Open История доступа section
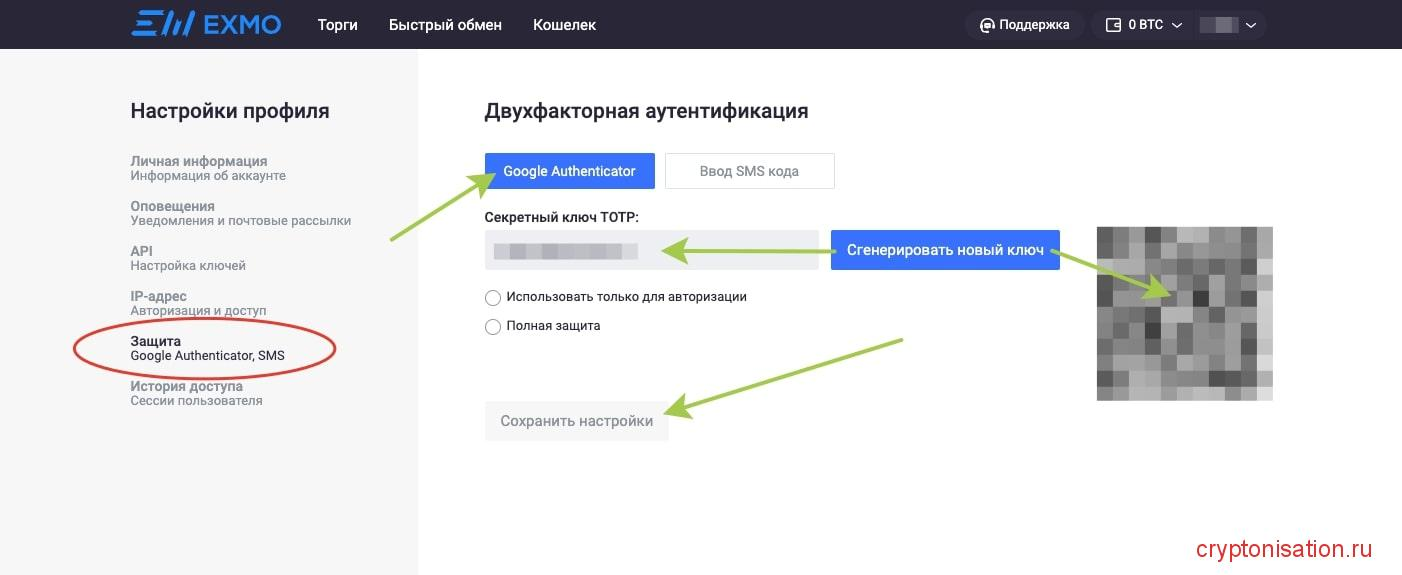Viewport: 1402px width, 575px height. [196, 393]
